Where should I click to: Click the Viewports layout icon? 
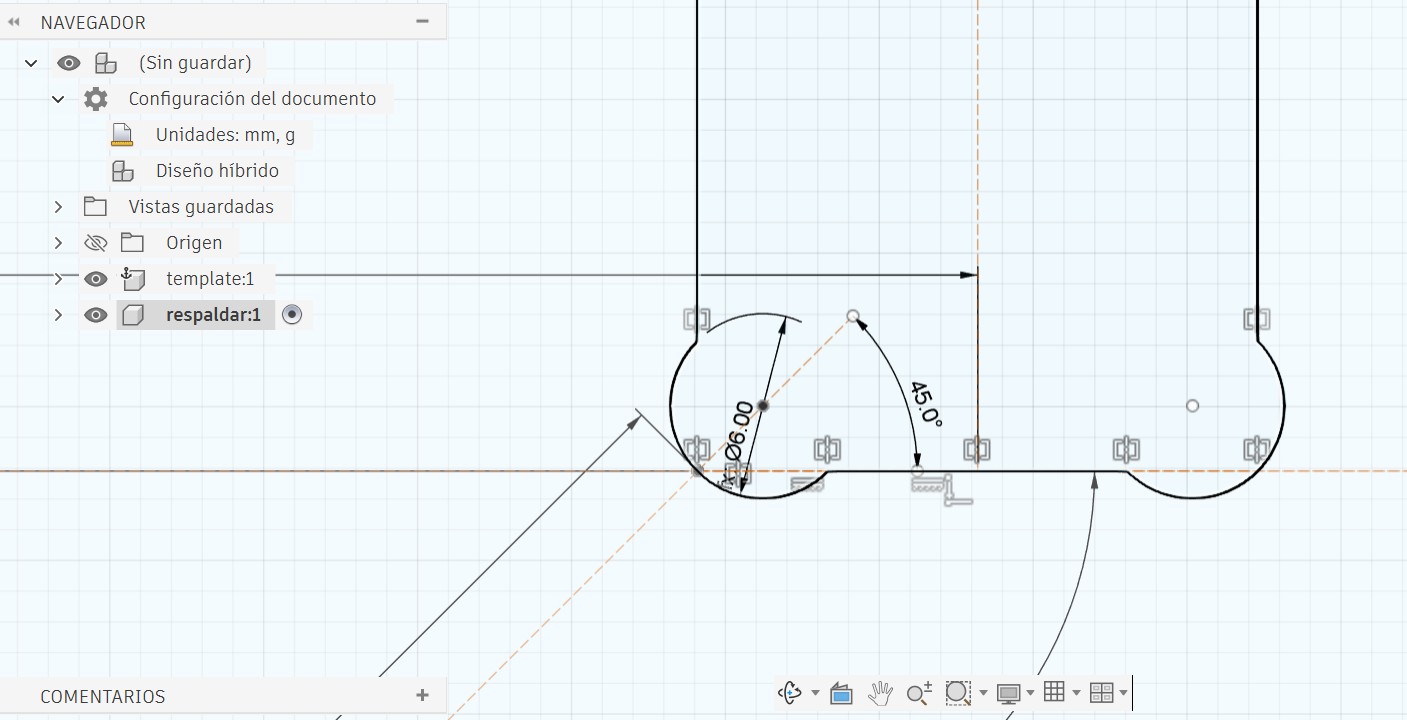click(1101, 692)
